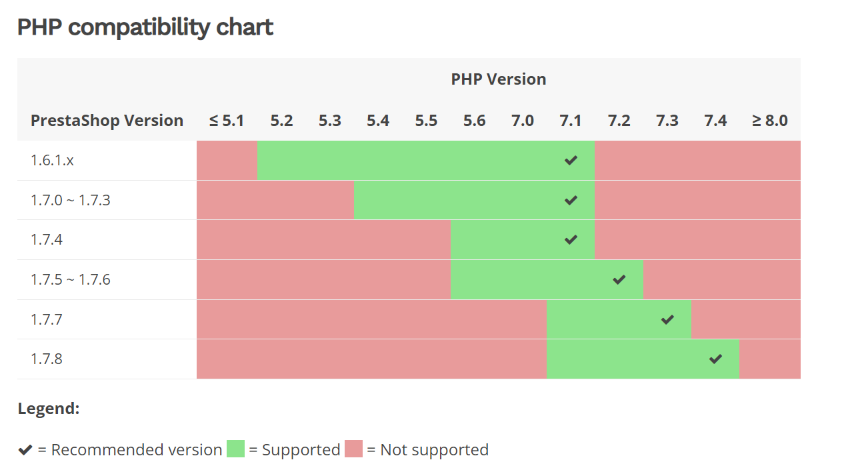Click the legend's Recommended version checkmark icon

click(x=25, y=450)
